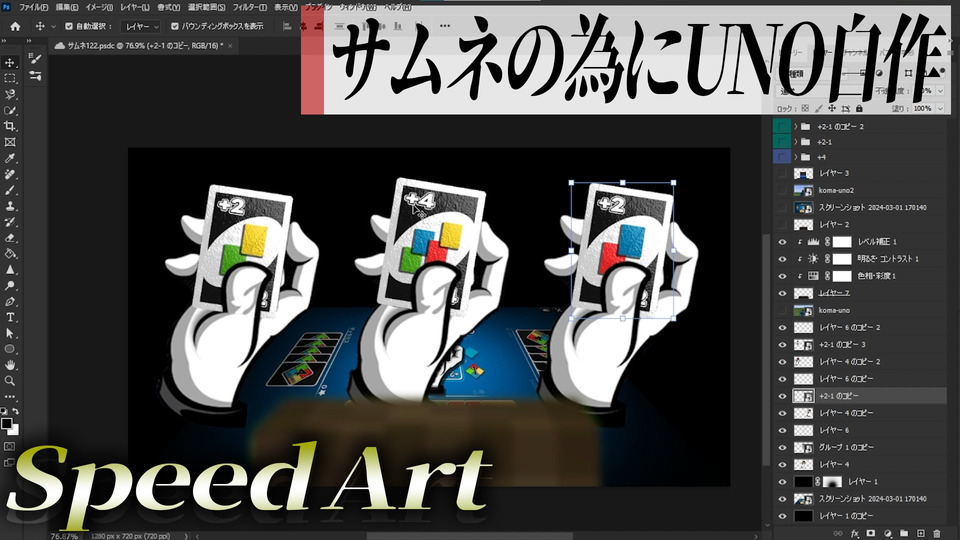Image resolution: width=960 pixels, height=540 pixels.
Task: Add a layer mask from panel bottom
Action: click(x=871, y=533)
